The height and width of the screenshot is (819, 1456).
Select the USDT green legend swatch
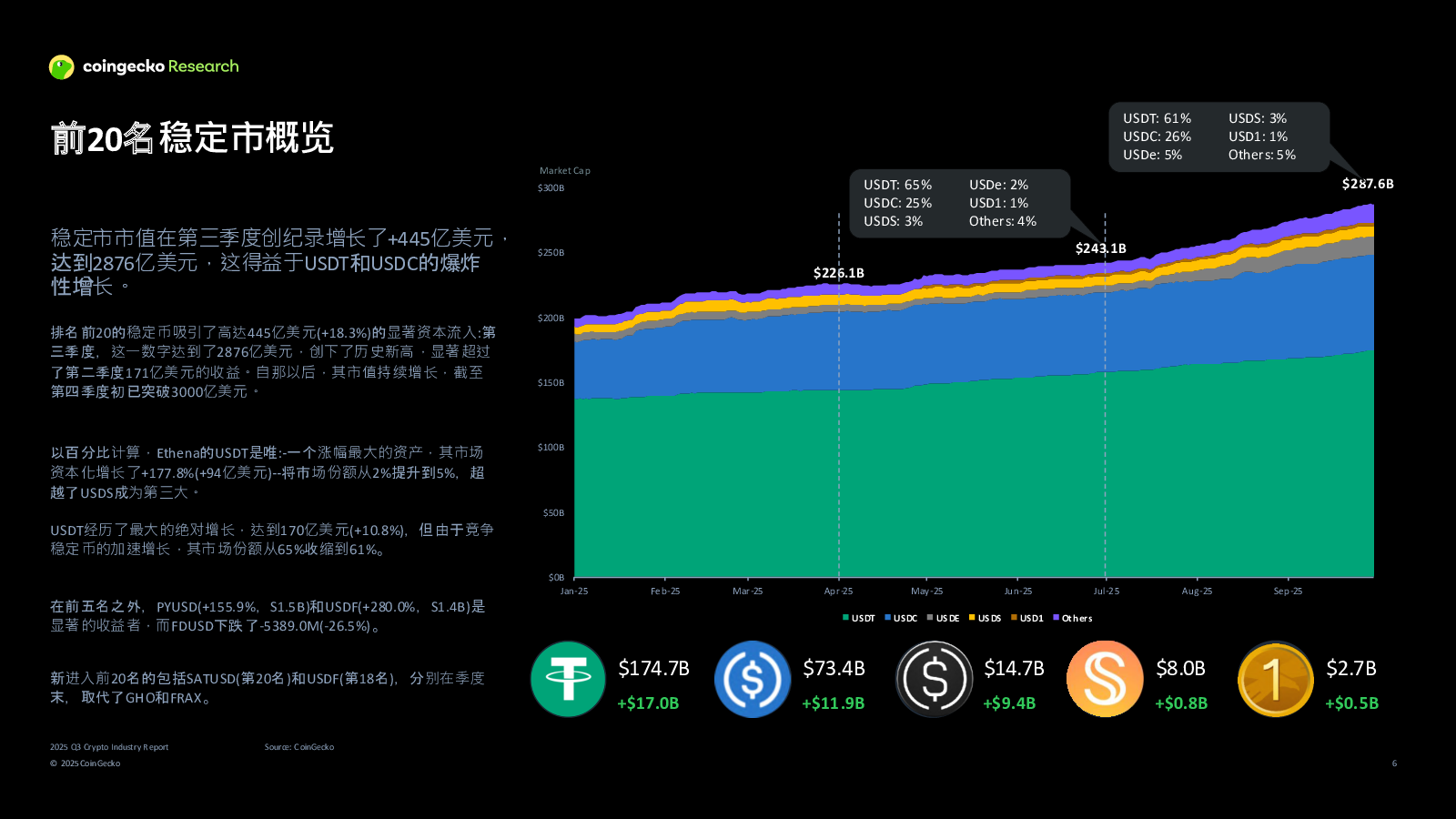845,618
